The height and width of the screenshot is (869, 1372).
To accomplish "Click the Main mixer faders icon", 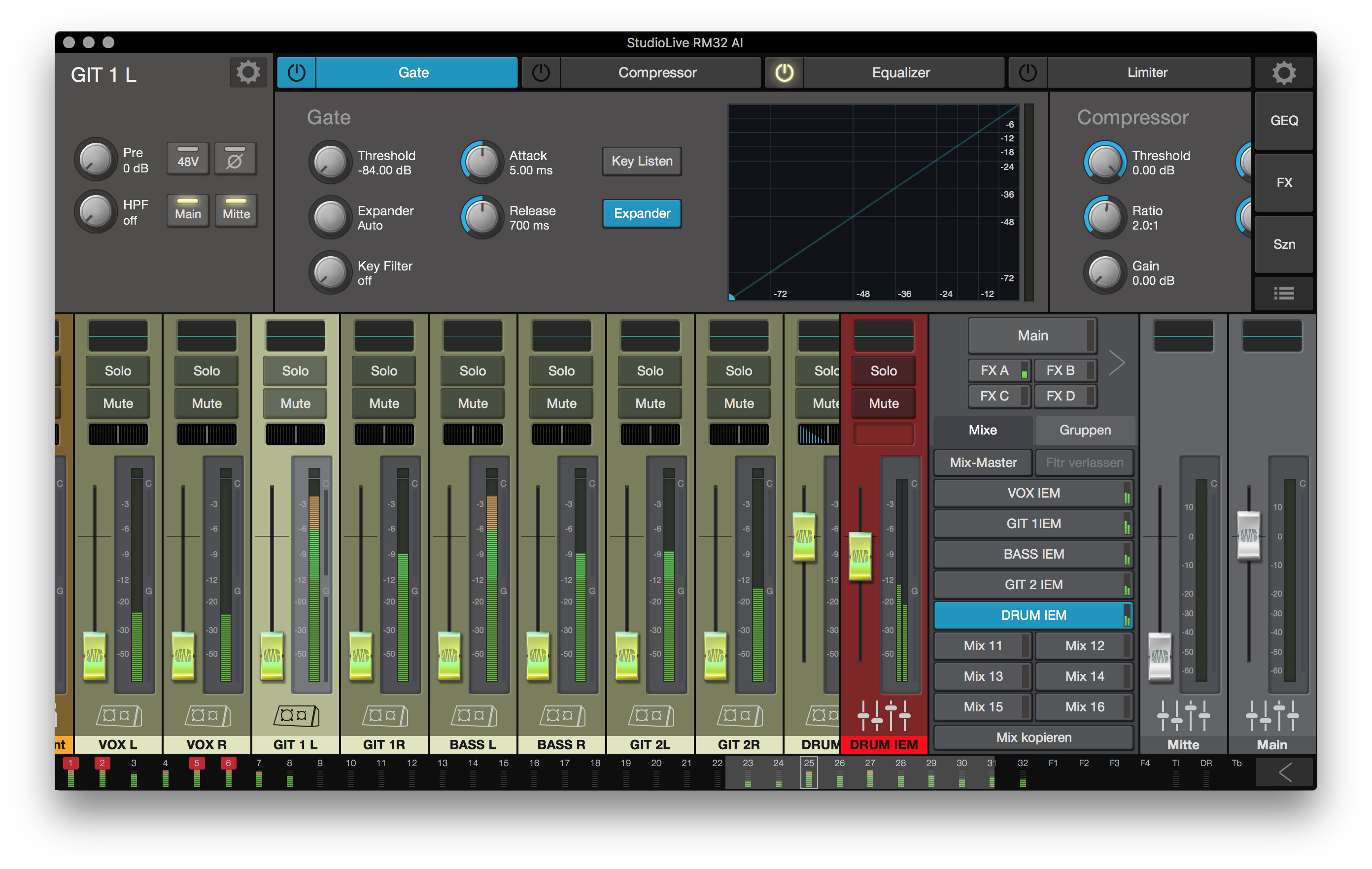I will [x=1272, y=715].
